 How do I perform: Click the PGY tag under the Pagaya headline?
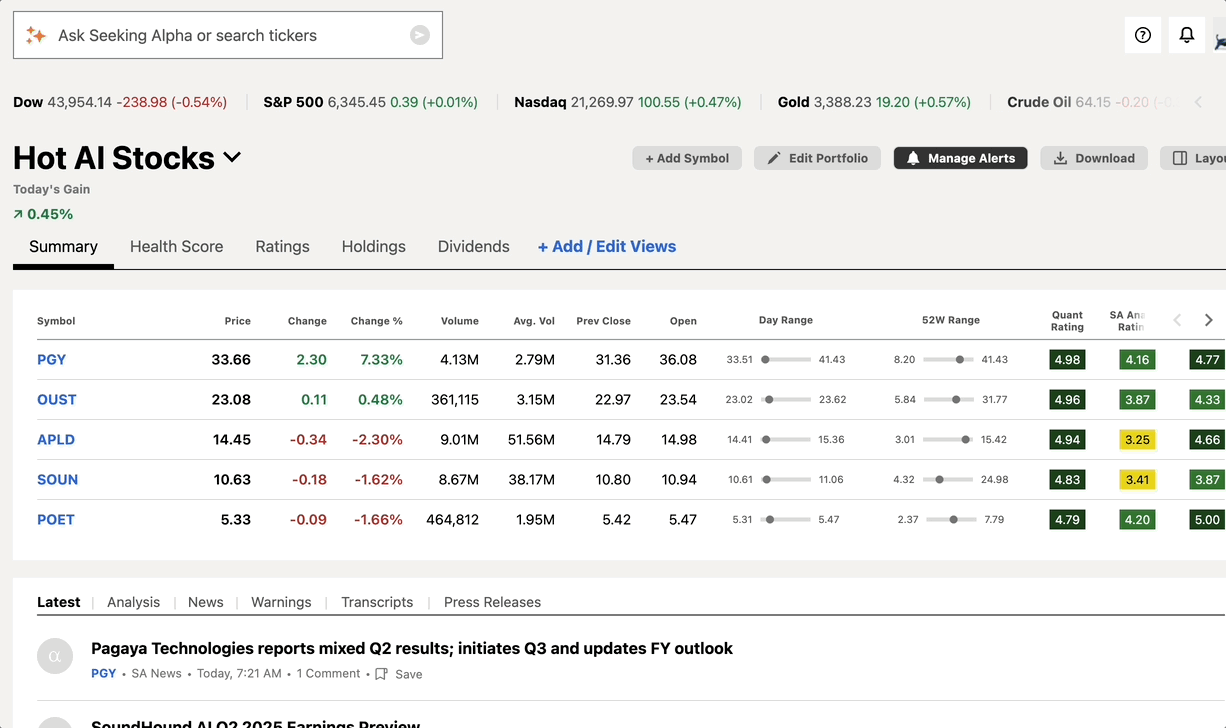[x=104, y=674]
